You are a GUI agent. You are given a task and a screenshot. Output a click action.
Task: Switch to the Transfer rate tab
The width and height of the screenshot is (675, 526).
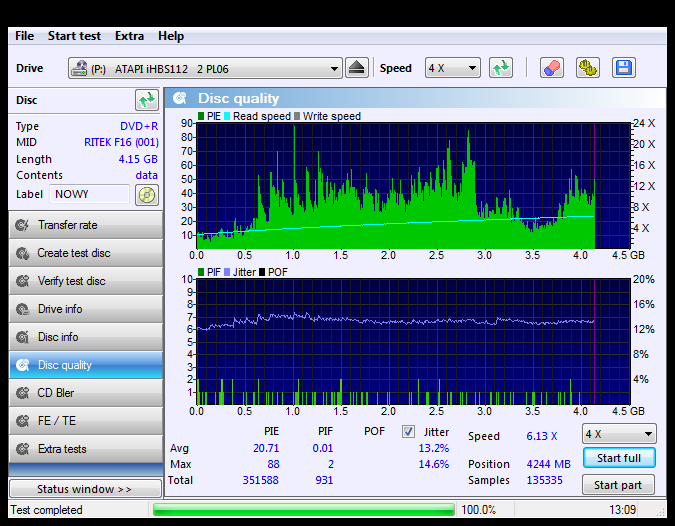[86, 225]
